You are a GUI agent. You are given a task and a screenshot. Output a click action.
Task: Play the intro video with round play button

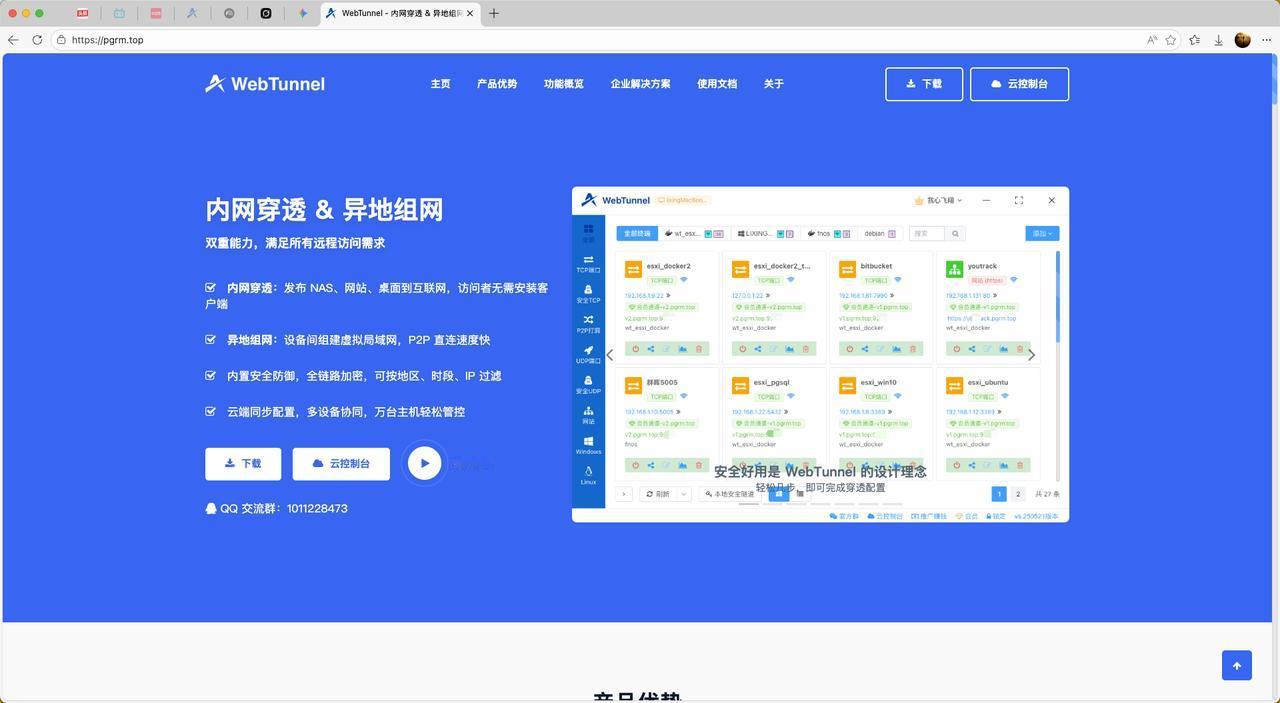click(x=424, y=463)
